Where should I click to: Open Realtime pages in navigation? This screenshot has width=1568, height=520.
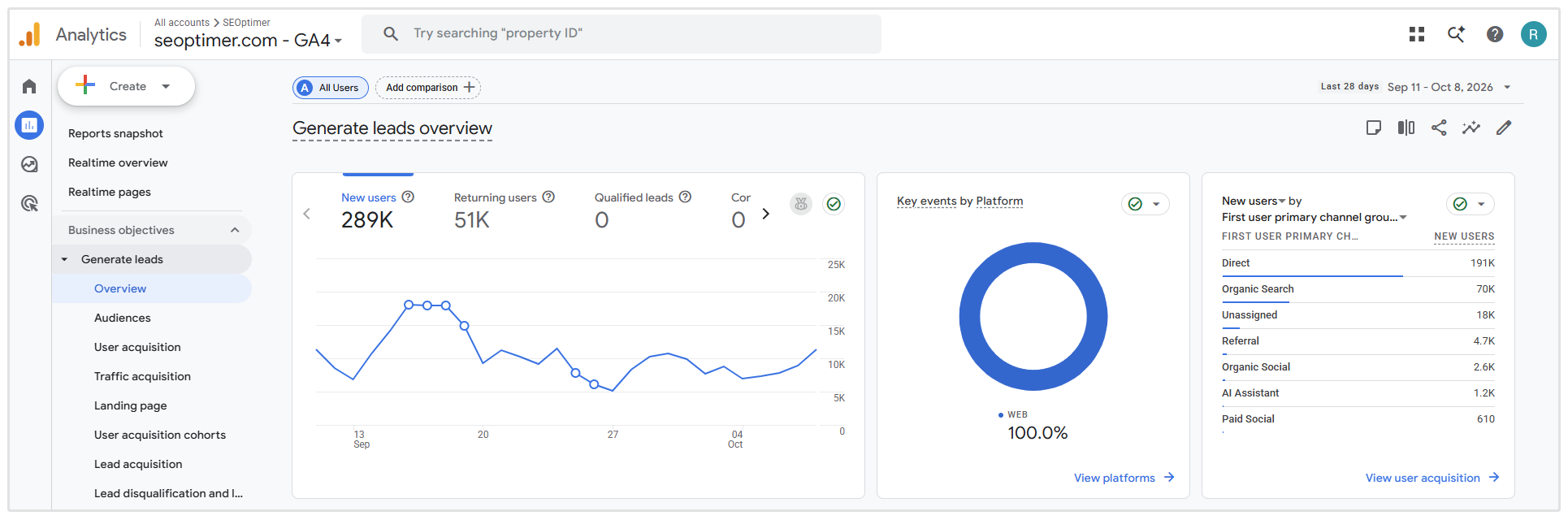110,192
